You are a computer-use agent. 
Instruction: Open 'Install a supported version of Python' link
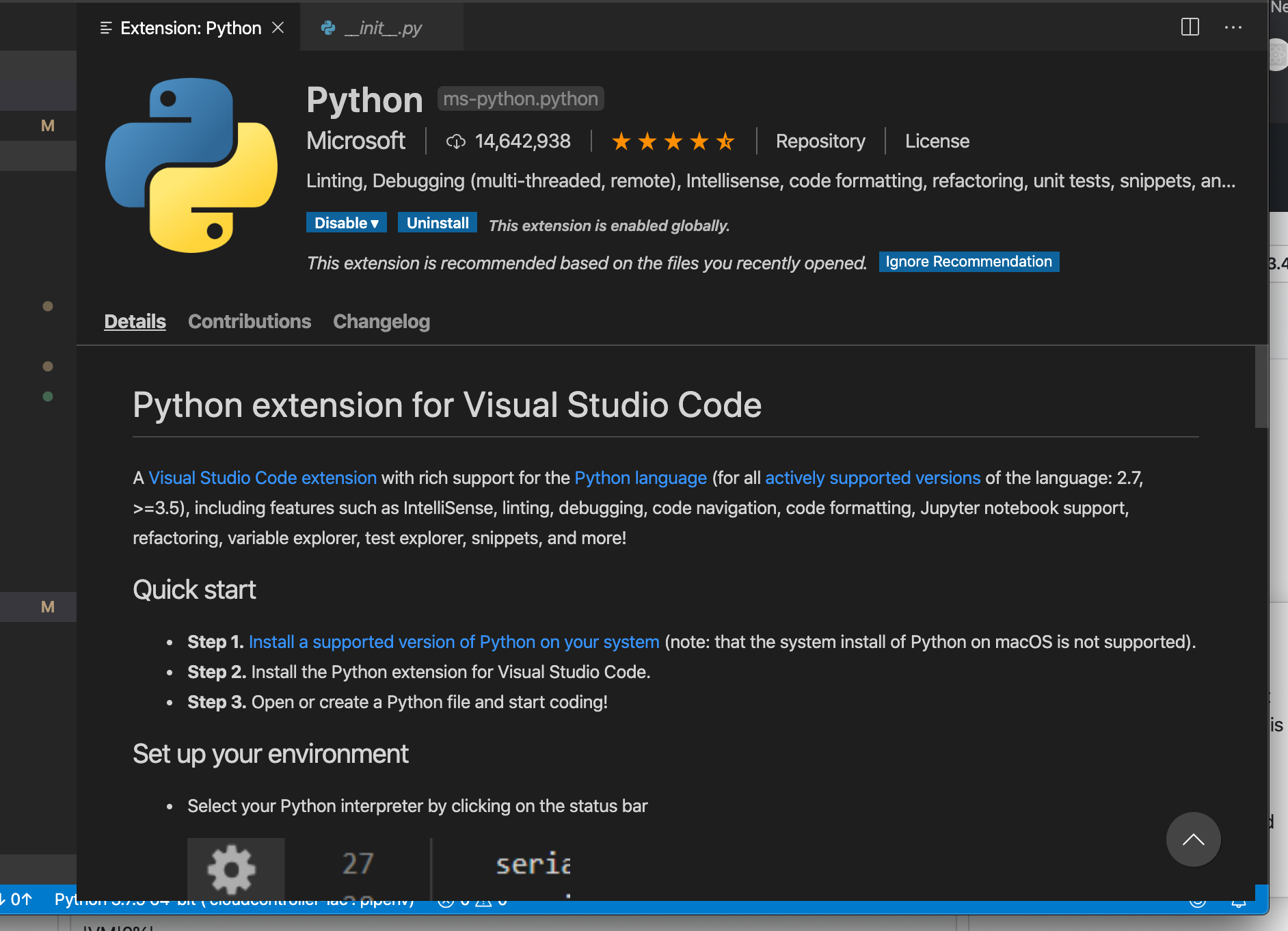tap(454, 642)
